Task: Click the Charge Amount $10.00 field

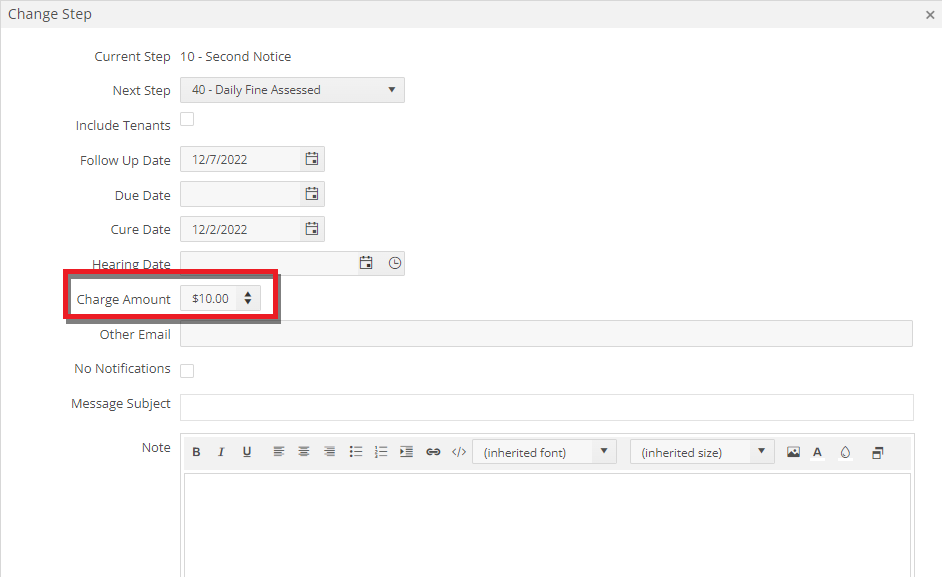Action: [x=210, y=299]
